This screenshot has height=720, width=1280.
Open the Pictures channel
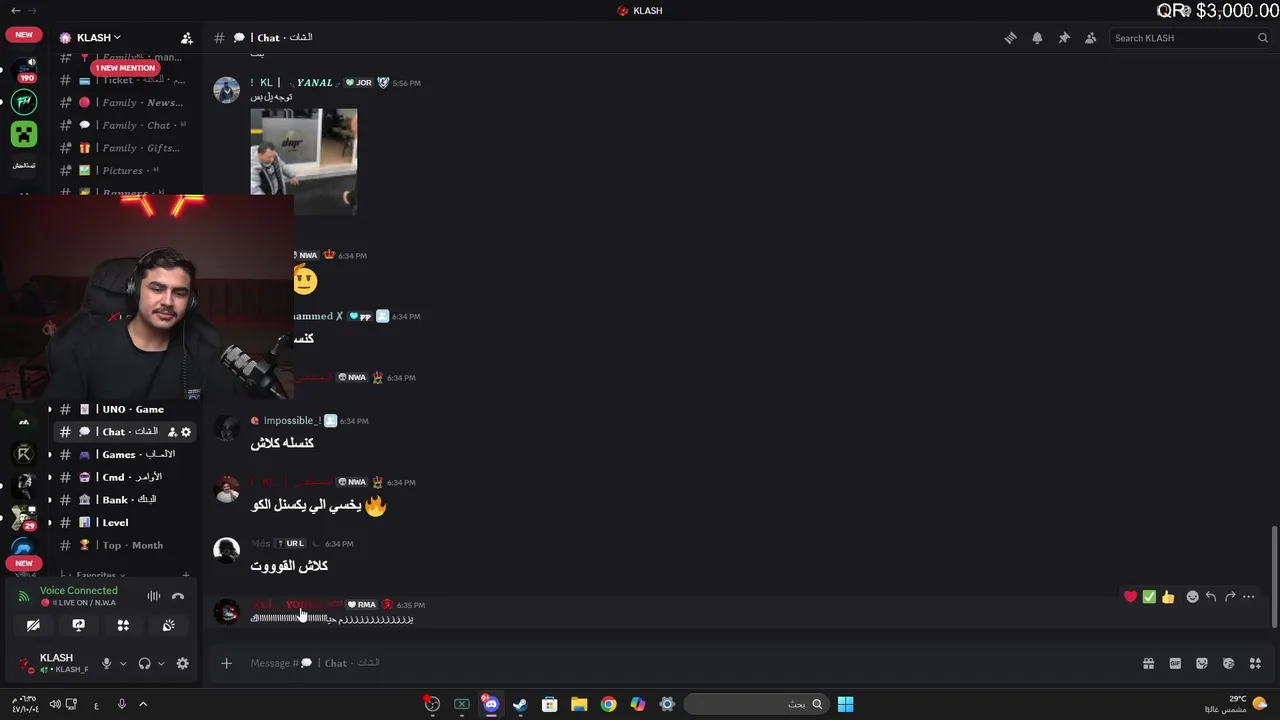tap(124, 171)
